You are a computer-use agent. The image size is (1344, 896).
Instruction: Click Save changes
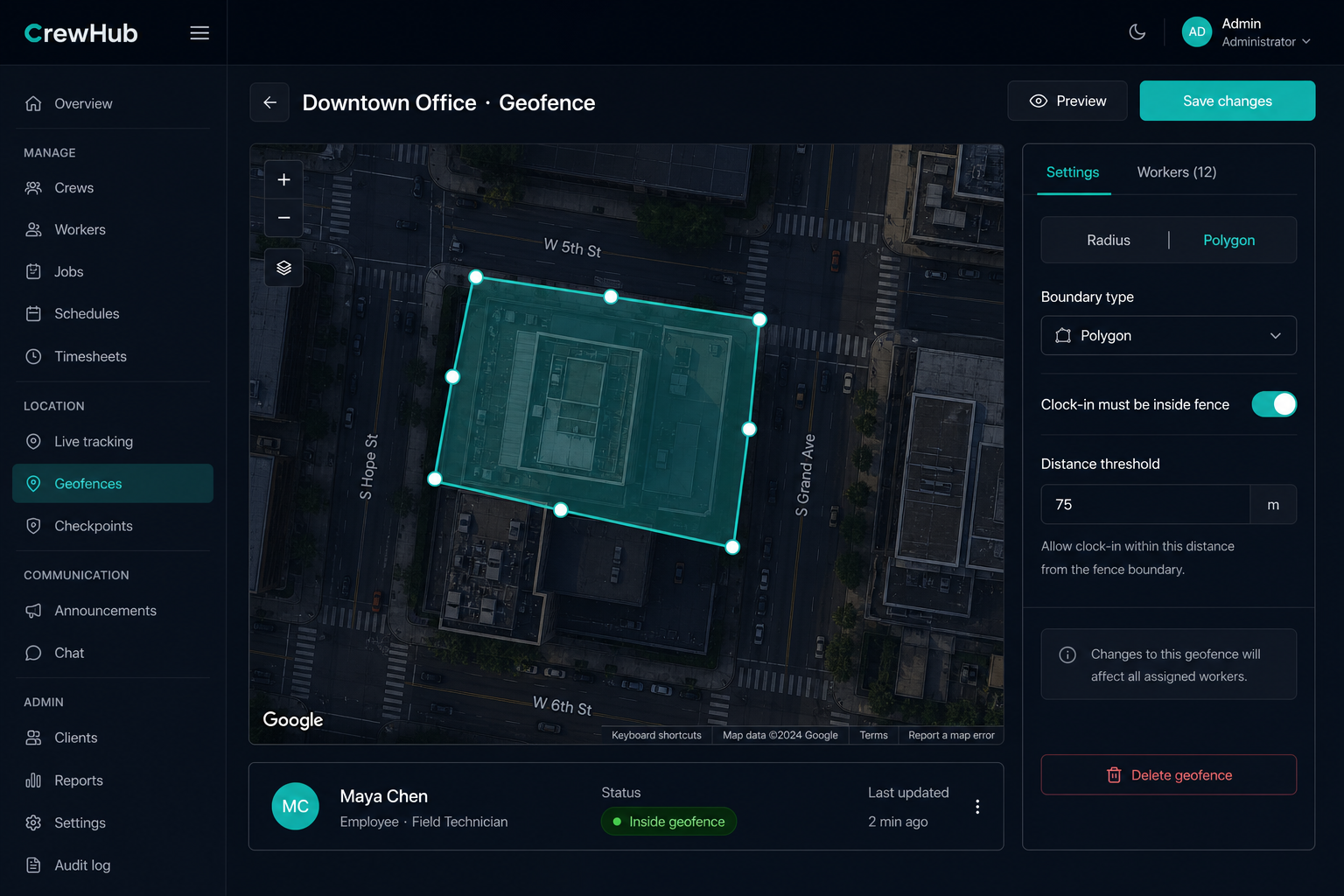1227,101
